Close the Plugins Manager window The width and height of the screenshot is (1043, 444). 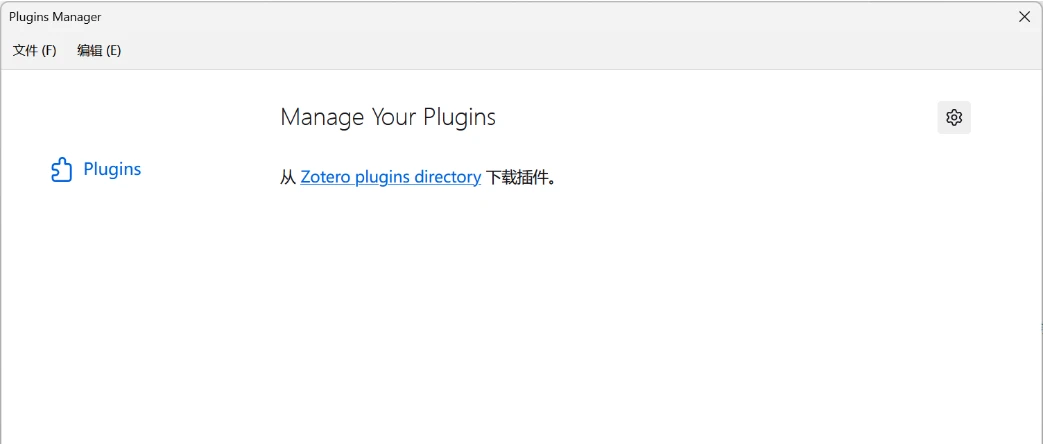pos(1024,17)
